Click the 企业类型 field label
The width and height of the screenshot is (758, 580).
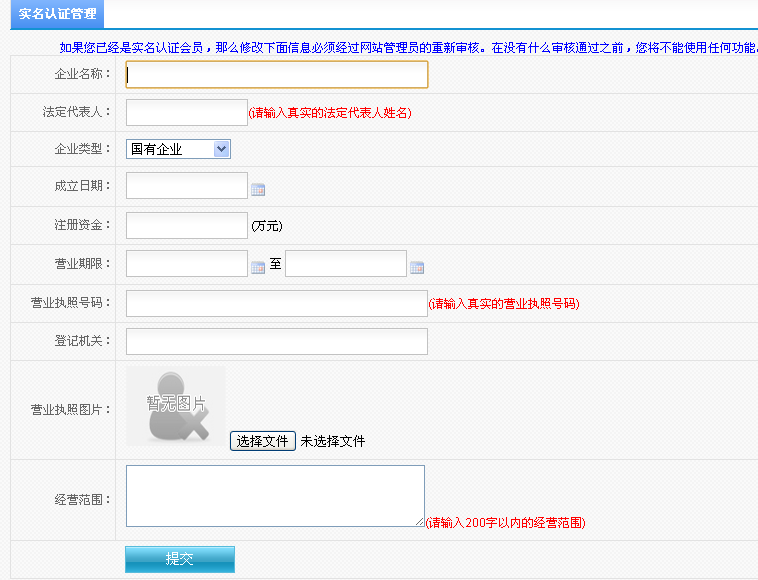[82, 149]
